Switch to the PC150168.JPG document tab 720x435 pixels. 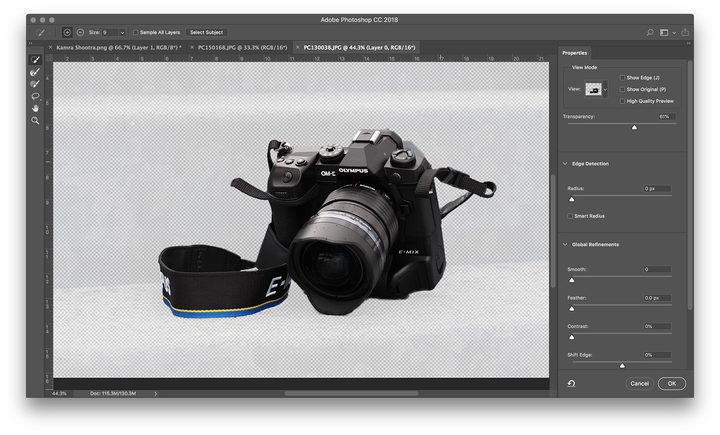[x=242, y=47]
